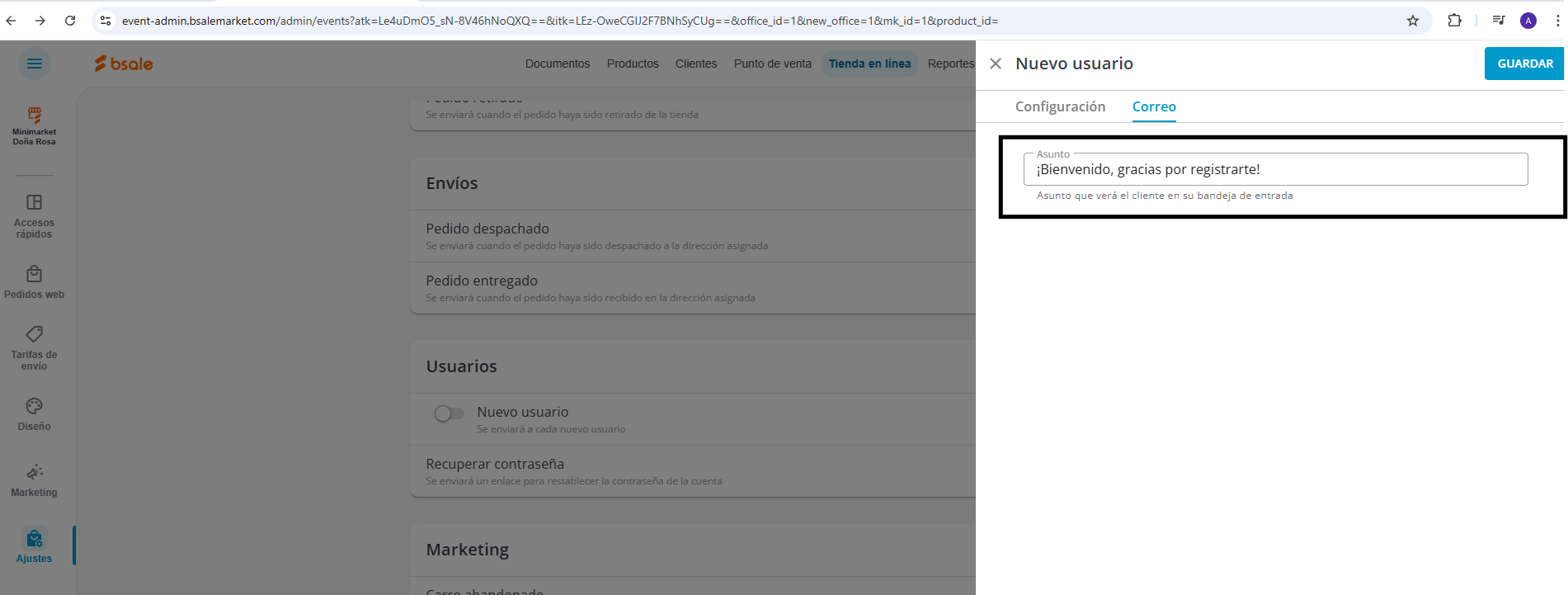This screenshot has width=1568, height=595.
Task: Close the Nuevo usuario panel
Action: click(996, 64)
